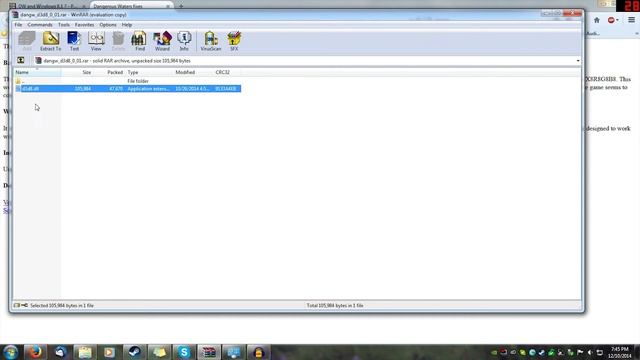Open the Favorites menu
Screen dimensions: 640x360
pos(84,25)
